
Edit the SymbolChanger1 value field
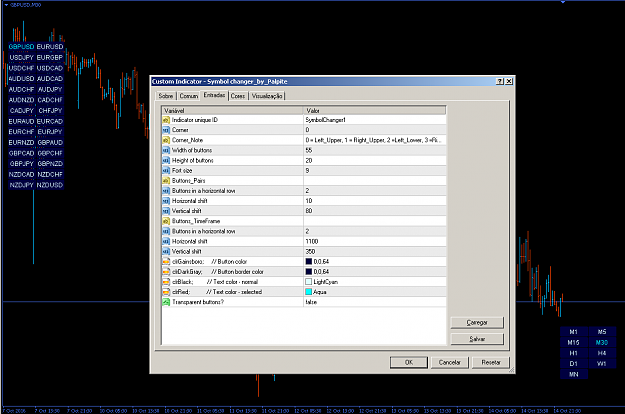pos(374,120)
